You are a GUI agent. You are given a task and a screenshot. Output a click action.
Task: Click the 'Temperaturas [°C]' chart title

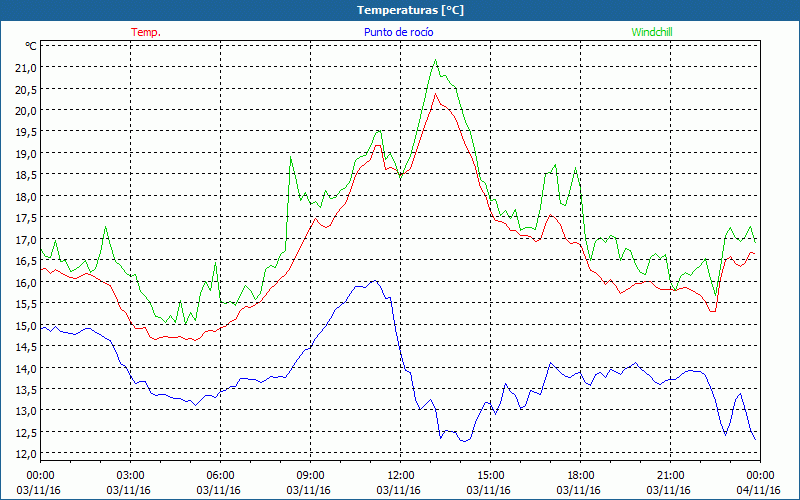411,10
